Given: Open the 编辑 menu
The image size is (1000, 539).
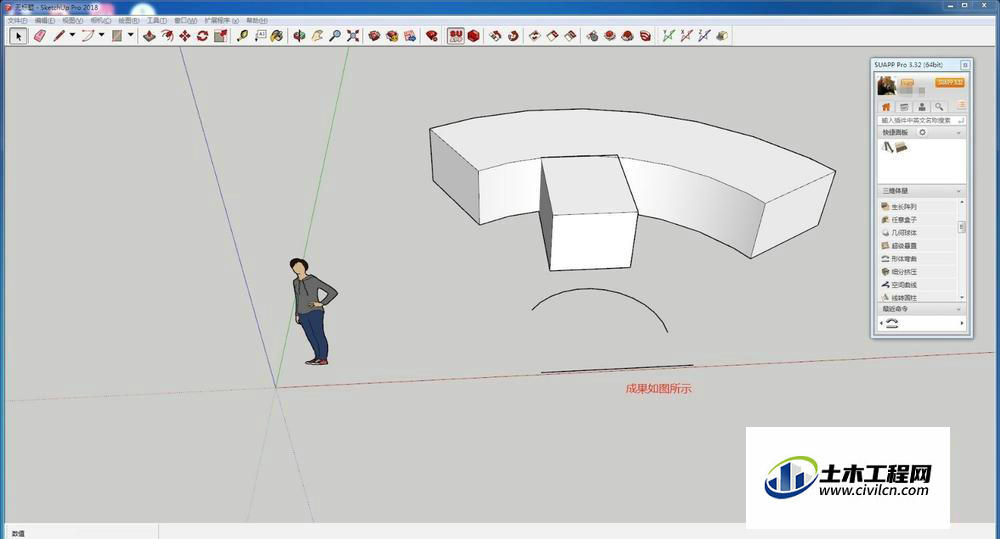Looking at the screenshot, I should coord(45,20).
